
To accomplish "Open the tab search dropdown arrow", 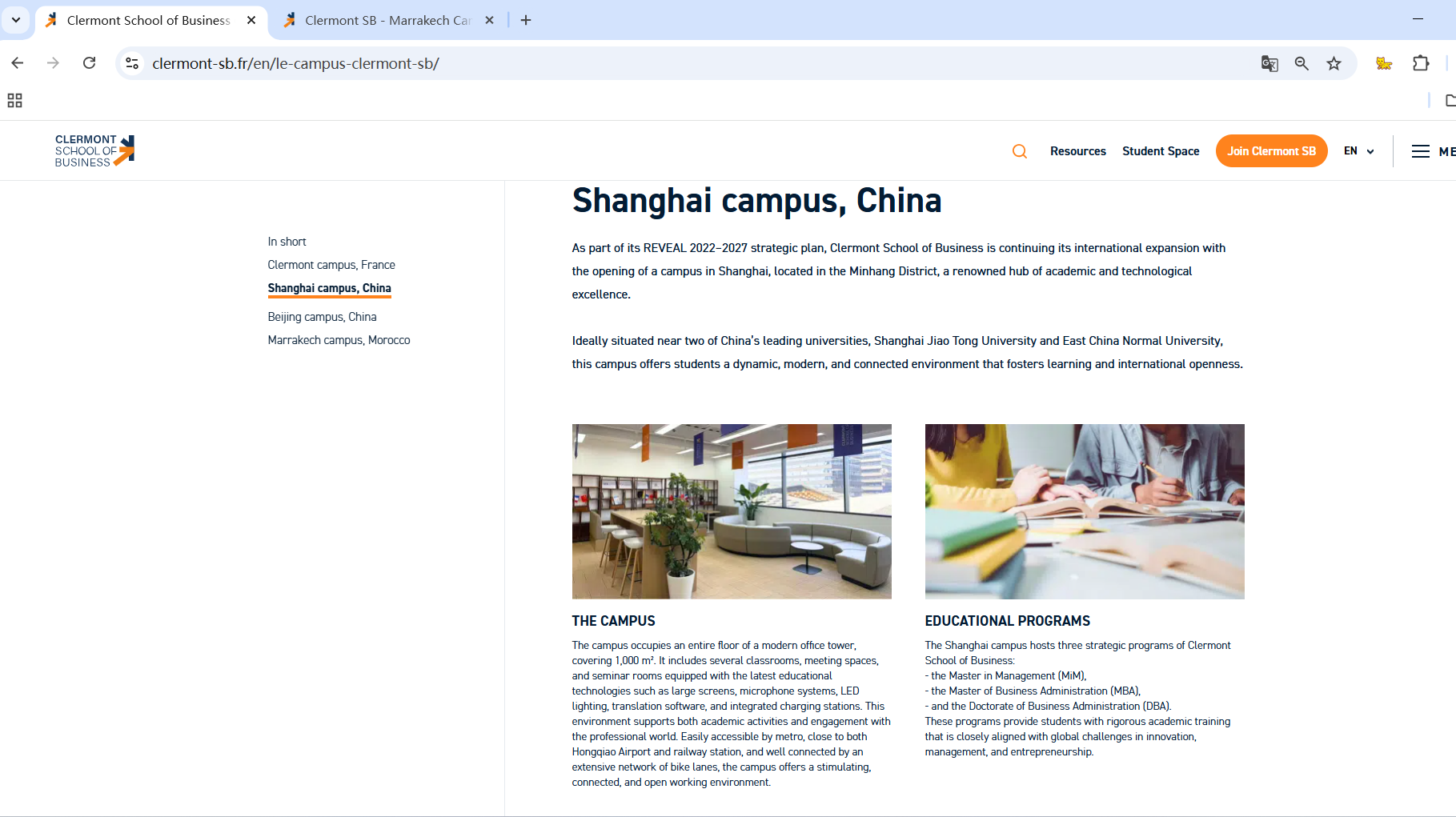I will coord(16,20).
